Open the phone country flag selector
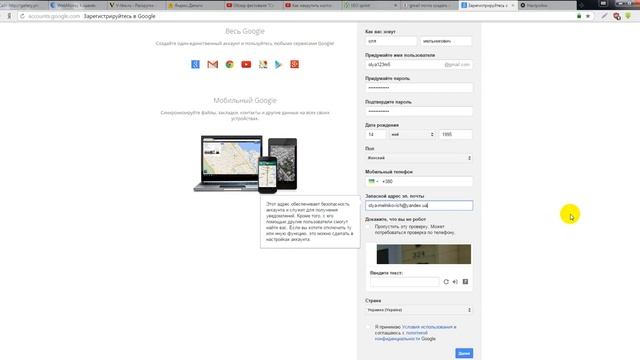 coord(373,181)
